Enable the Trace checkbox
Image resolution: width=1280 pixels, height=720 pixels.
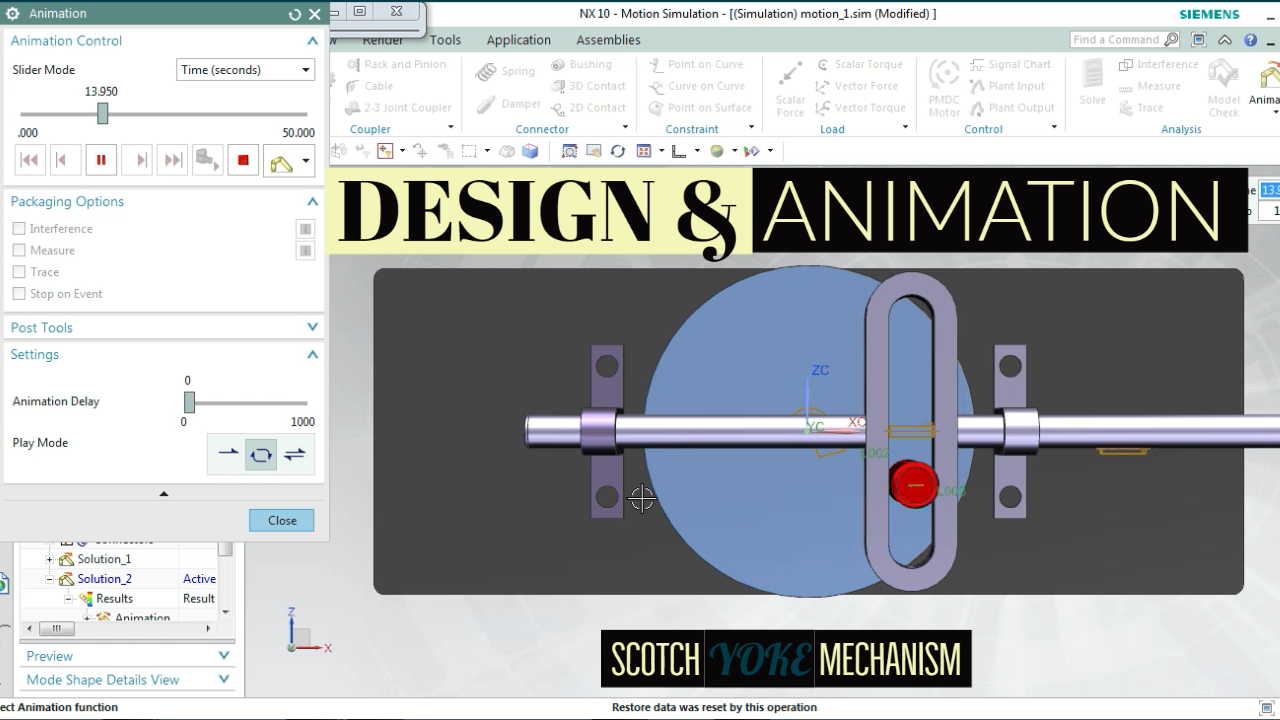pyautogui.click(x=19, y=272)
